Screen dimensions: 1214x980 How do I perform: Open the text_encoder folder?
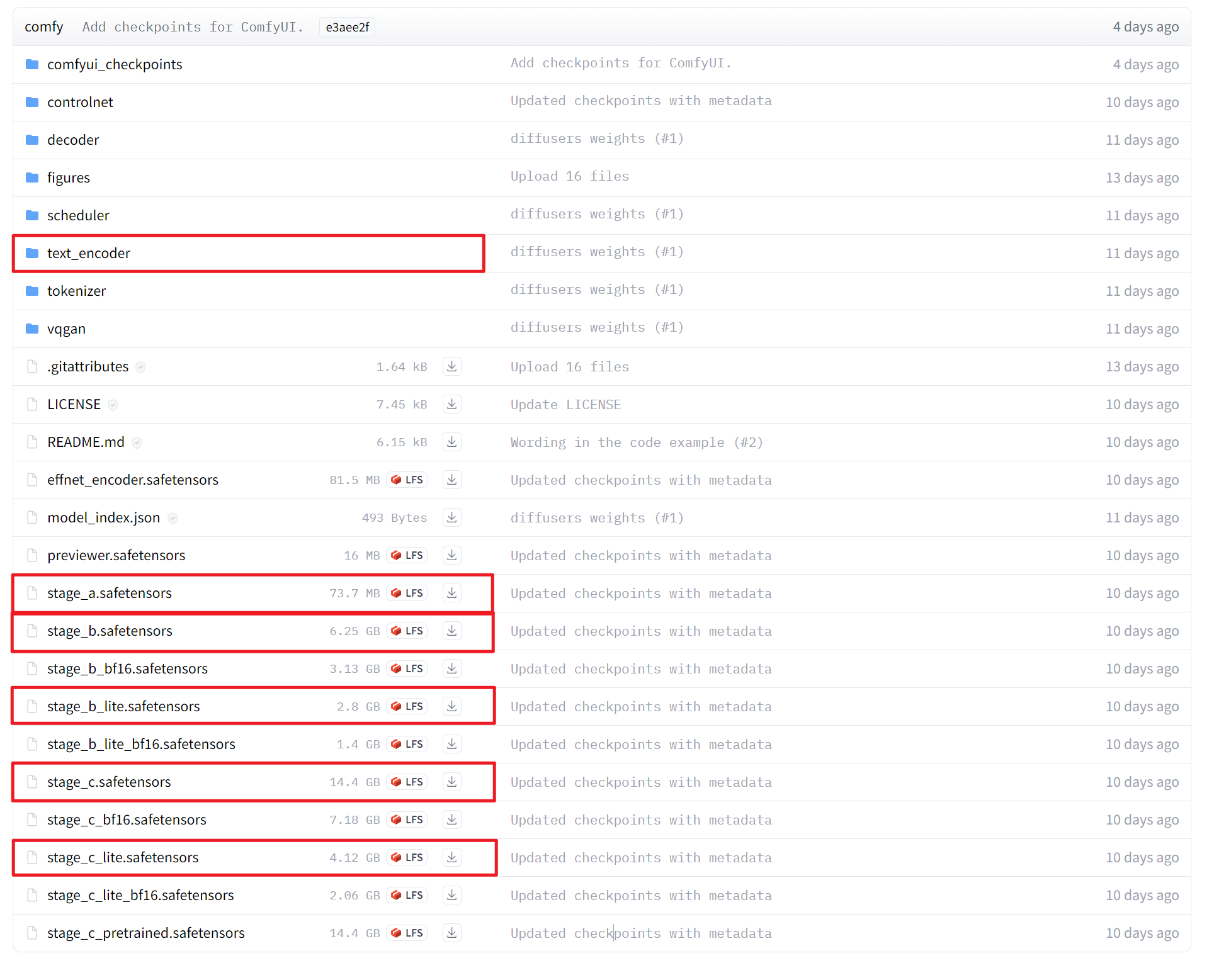[x=89, y=253]
